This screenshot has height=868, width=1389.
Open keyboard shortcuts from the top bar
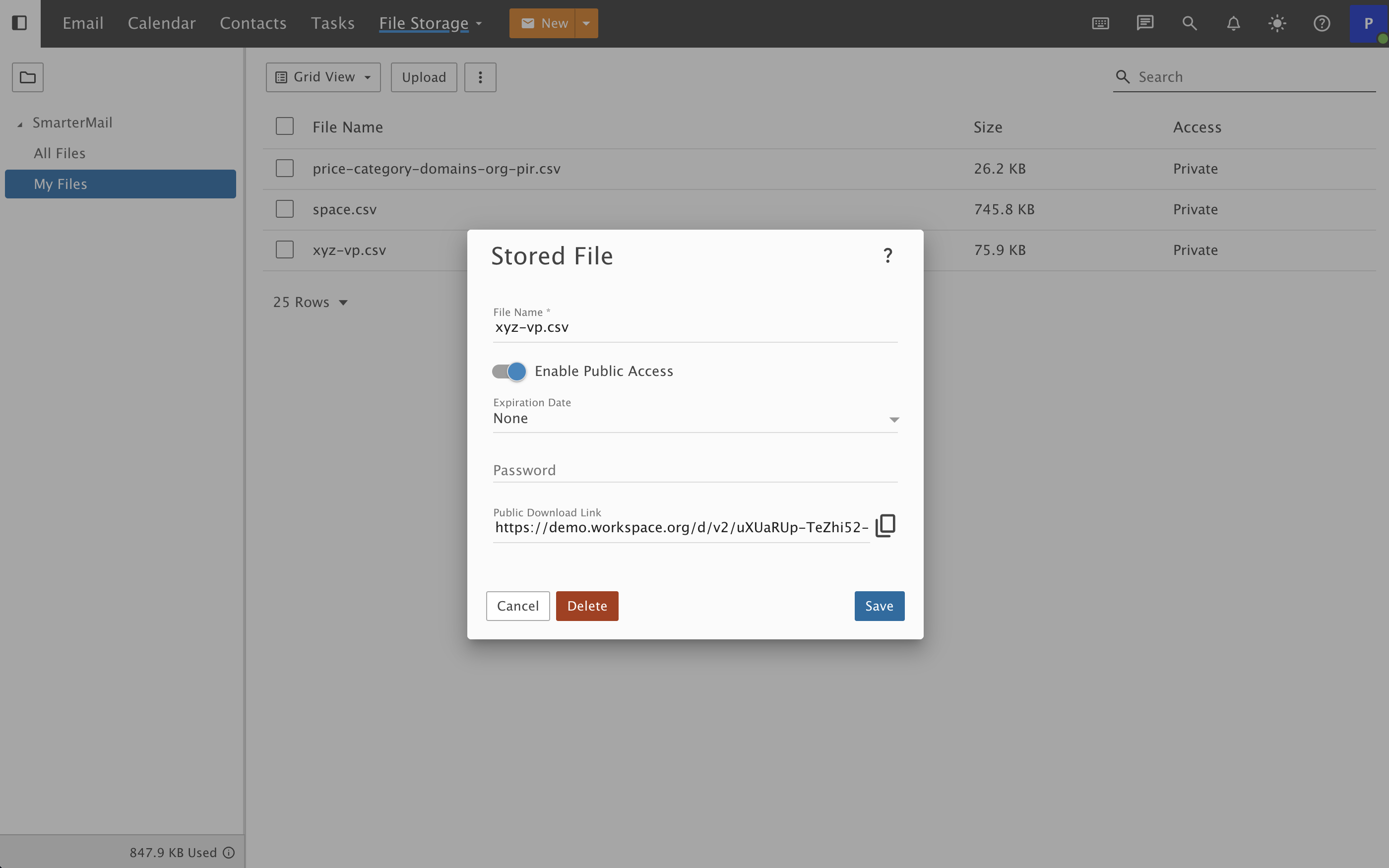[1100, 23]
